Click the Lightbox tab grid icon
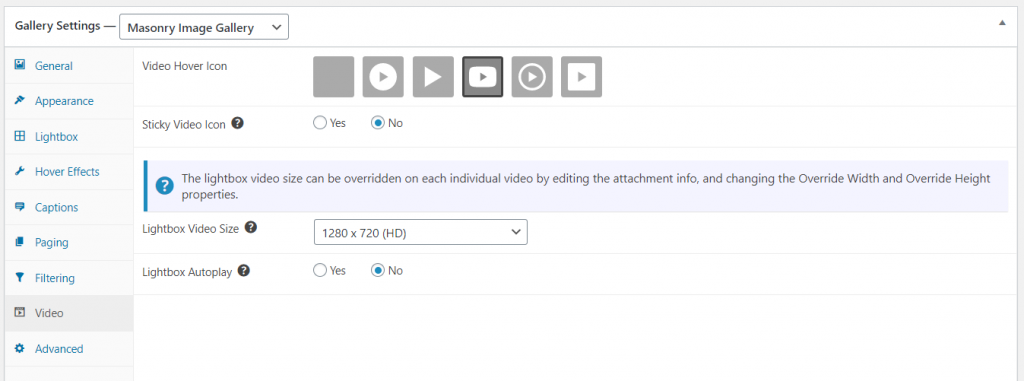 tap(20, 136)
